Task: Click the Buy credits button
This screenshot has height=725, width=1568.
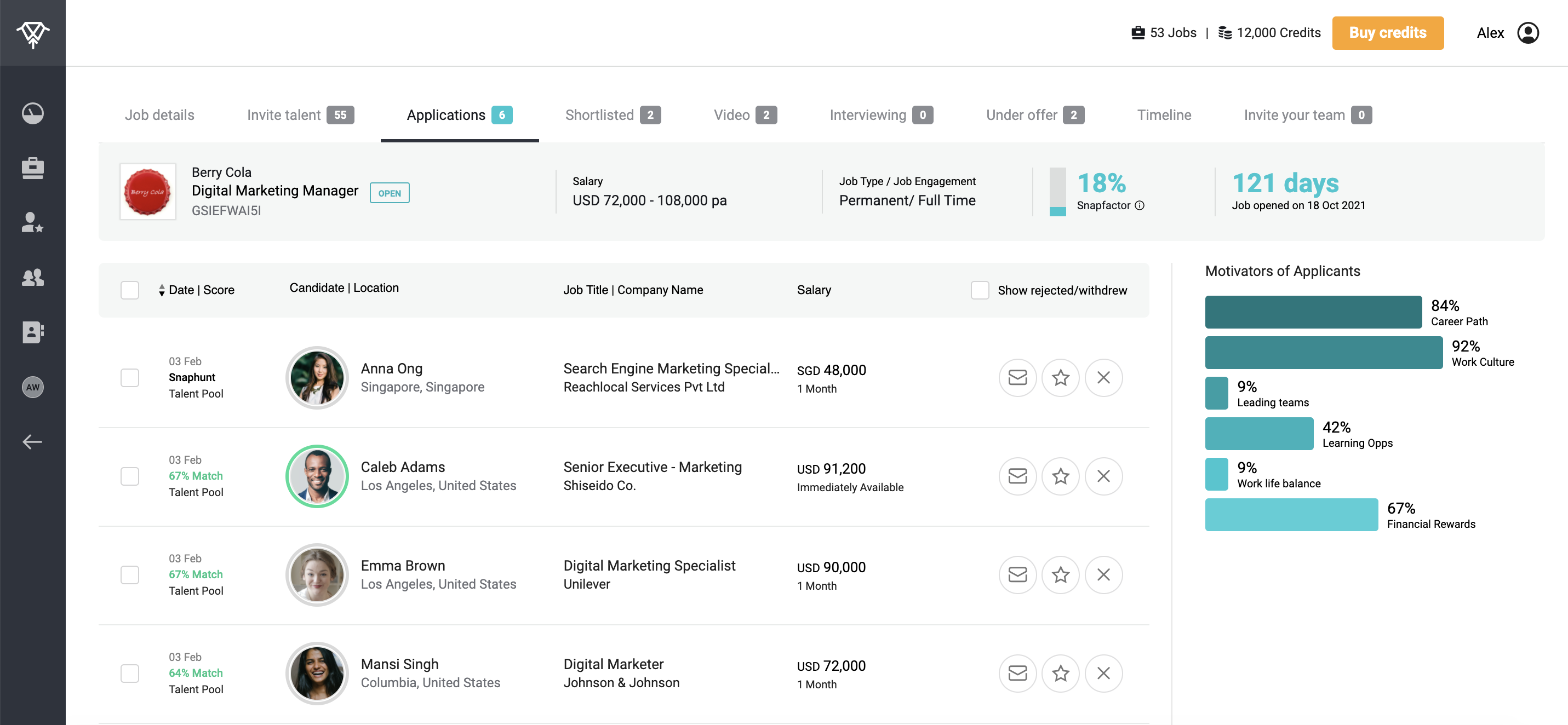Action: (x=1388, y=33)
